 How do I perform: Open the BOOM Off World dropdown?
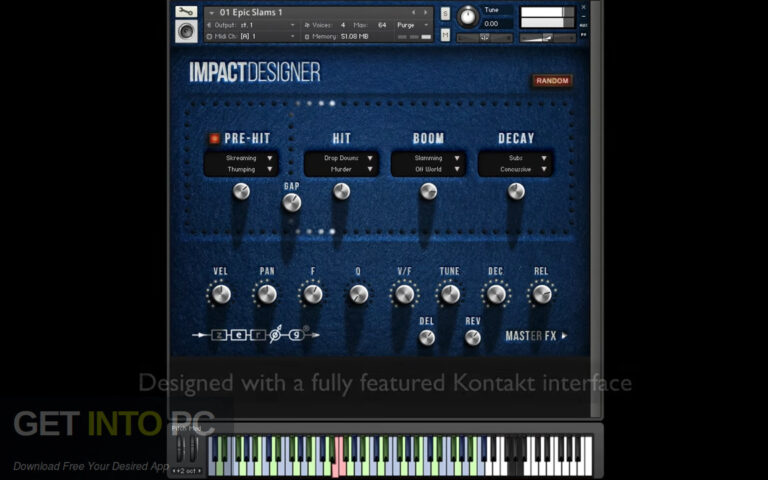(429, 169)
